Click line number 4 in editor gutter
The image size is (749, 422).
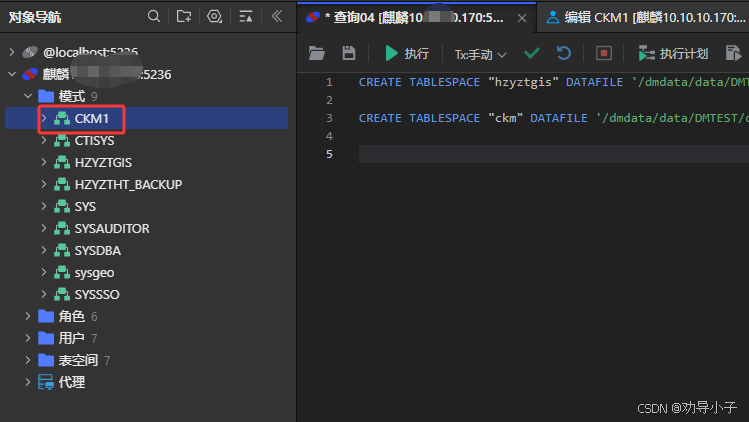329,136
